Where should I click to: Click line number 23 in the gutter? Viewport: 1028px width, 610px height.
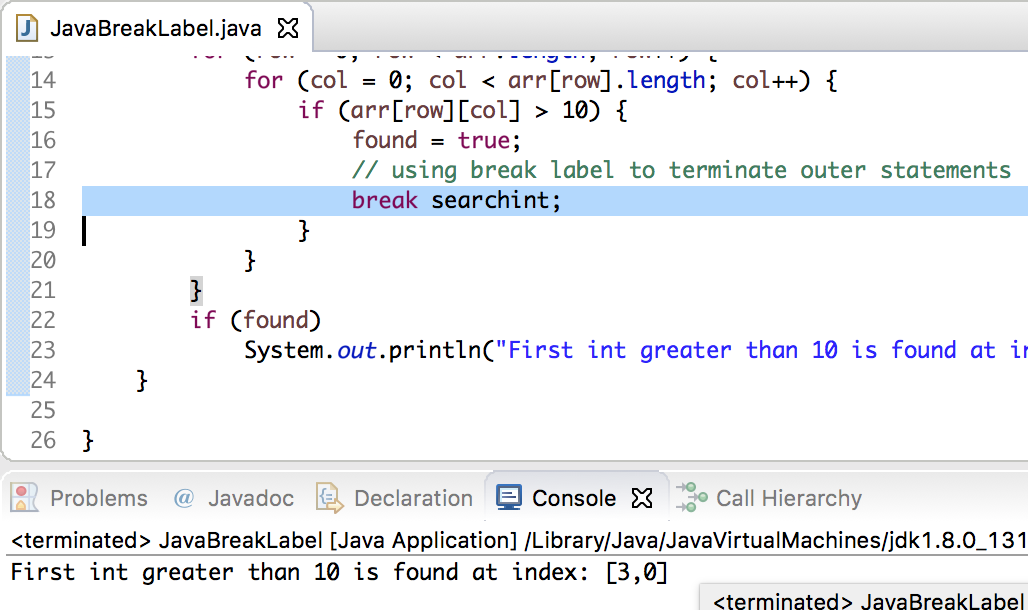pyautogui.click(x=43, y=350)
